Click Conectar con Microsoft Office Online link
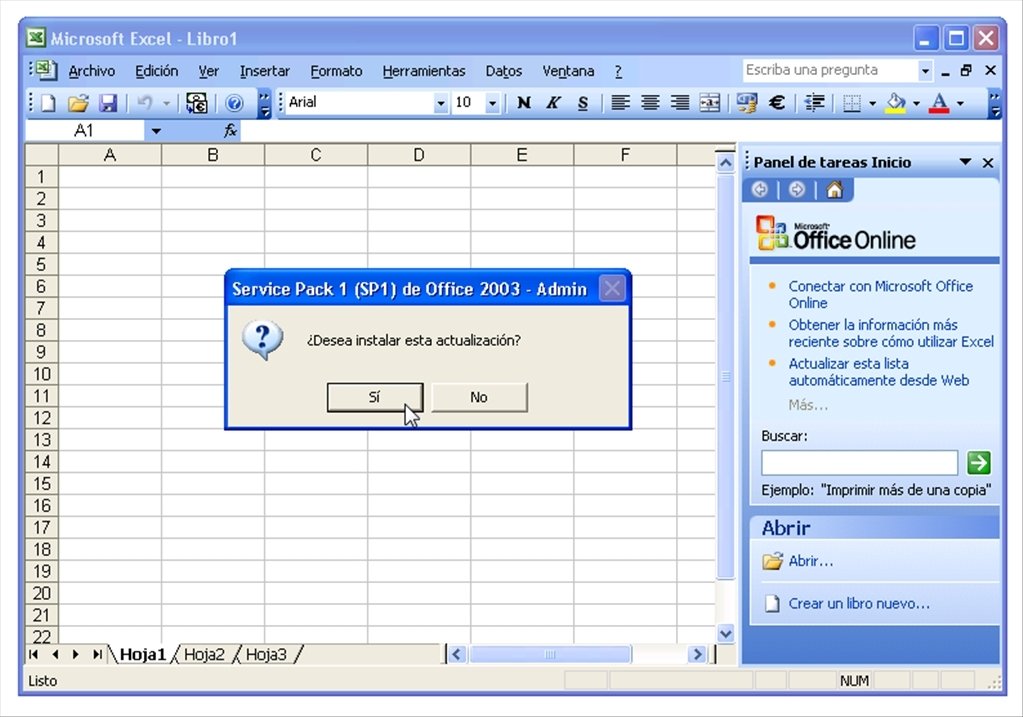This screenshot has height=717, width=1023. (x=880, y=294)
